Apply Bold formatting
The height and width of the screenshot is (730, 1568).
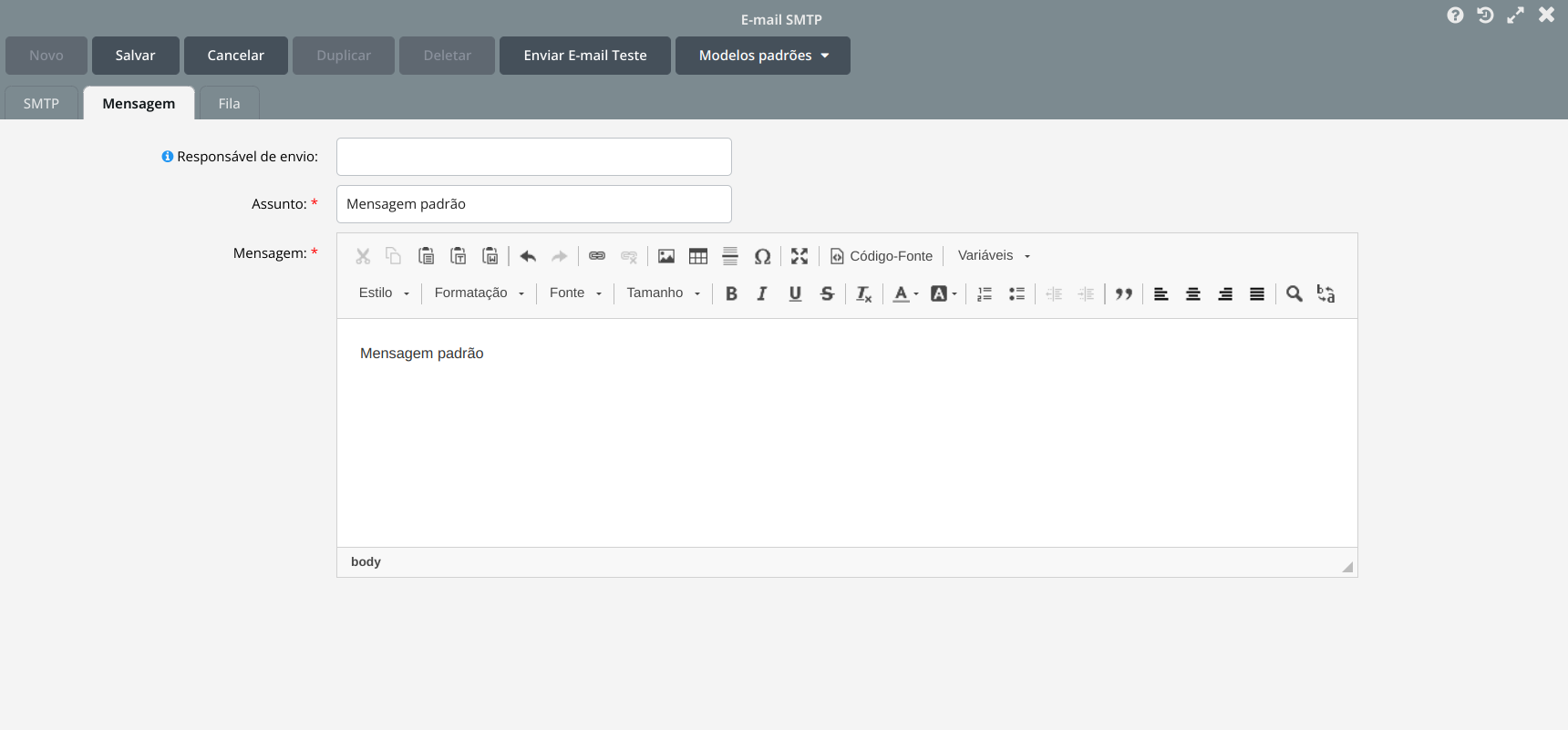pos(731,293)
